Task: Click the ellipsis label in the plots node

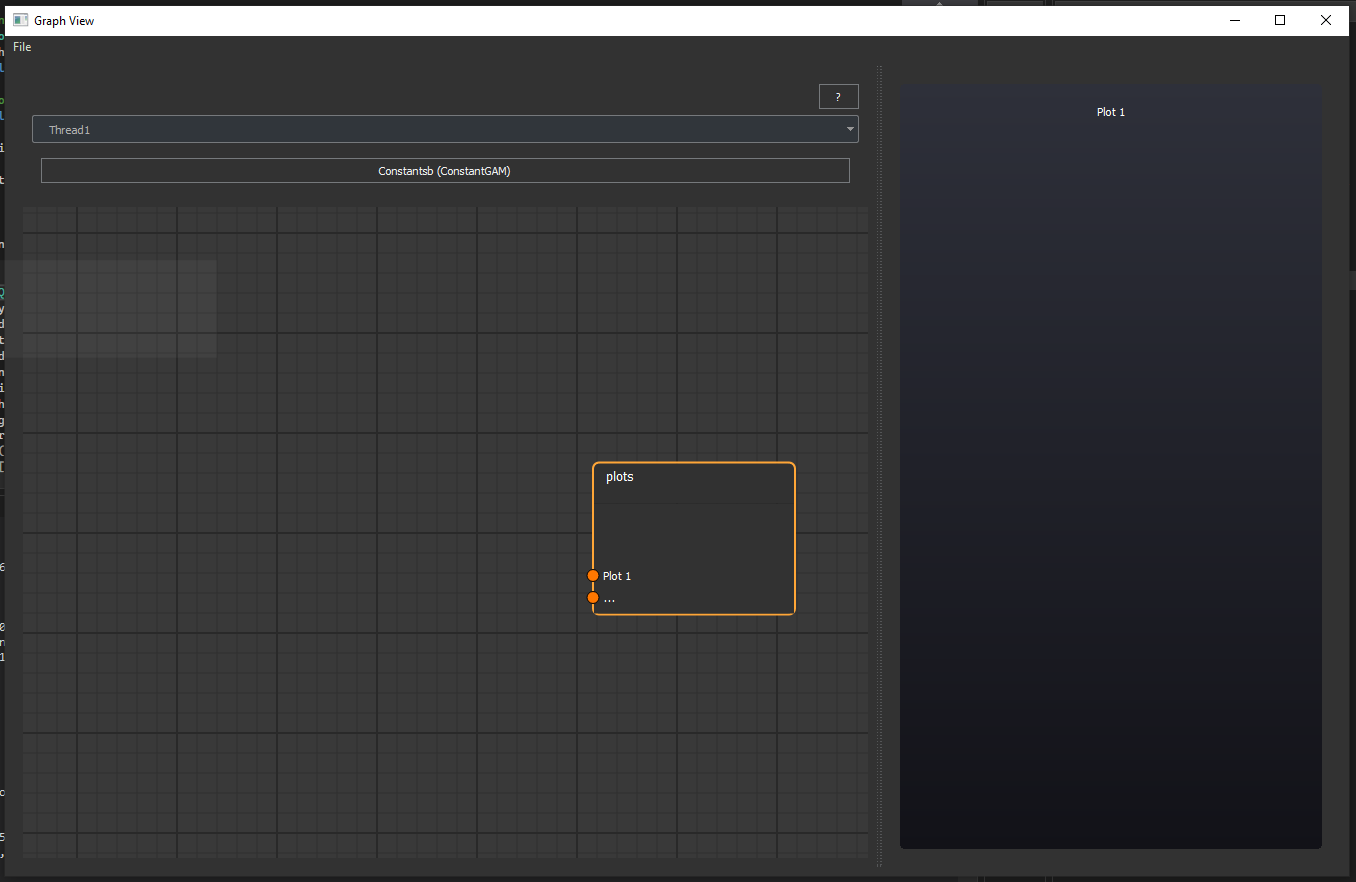Action: pyautogui.click(x=610, y=599)
